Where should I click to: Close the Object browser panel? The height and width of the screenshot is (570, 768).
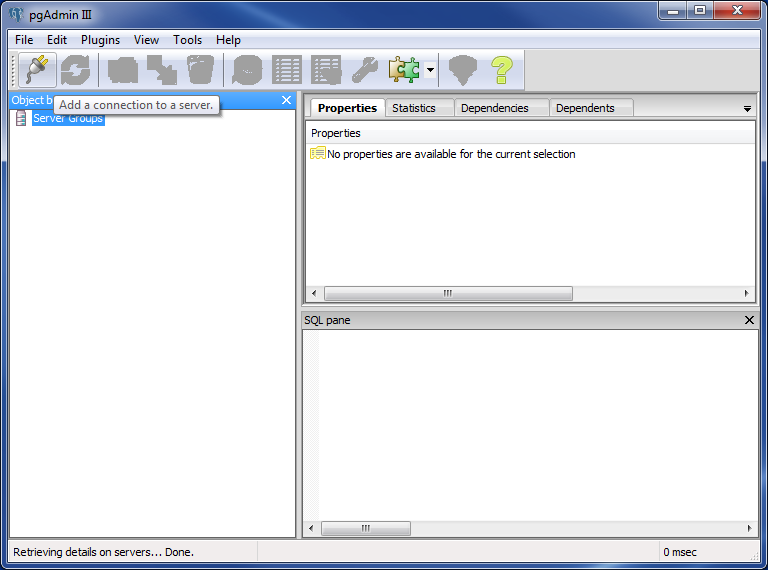pyautogui.click(x=286, y=100)
